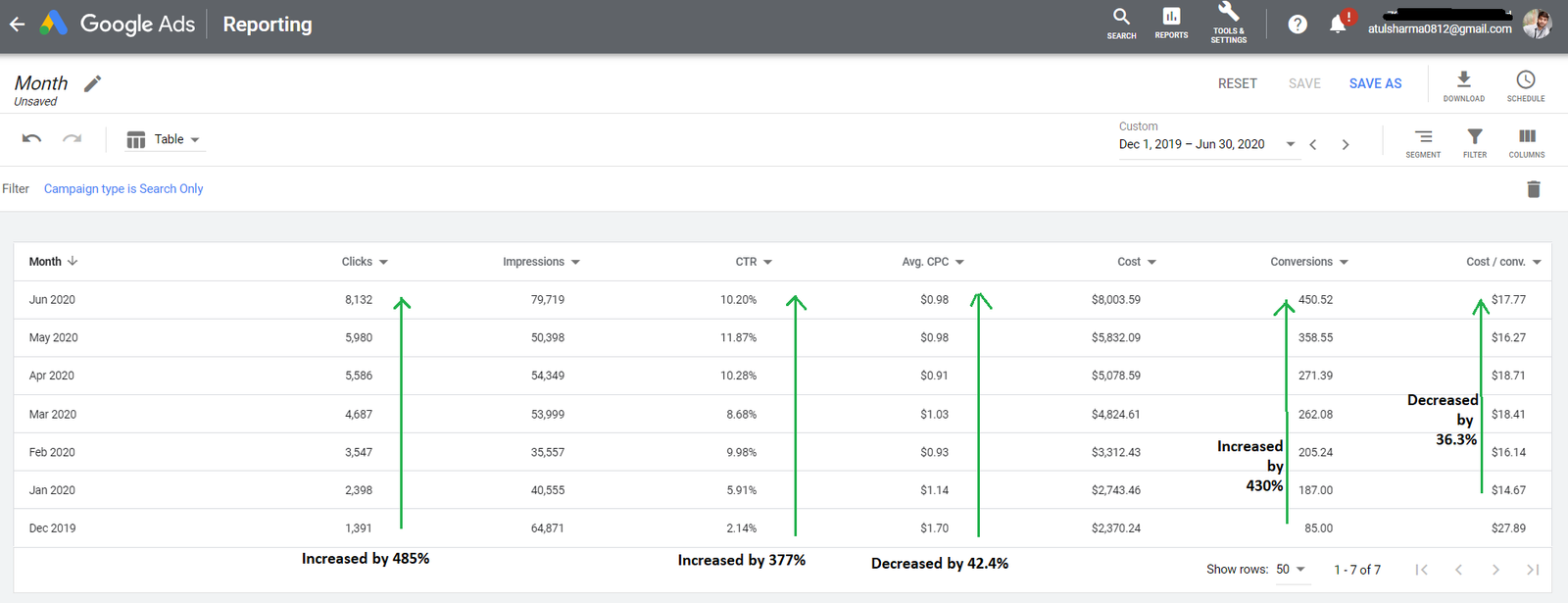The image size is (1568, 603).
Task: Open the Schedule clock icon
Action: (1525, 84)
